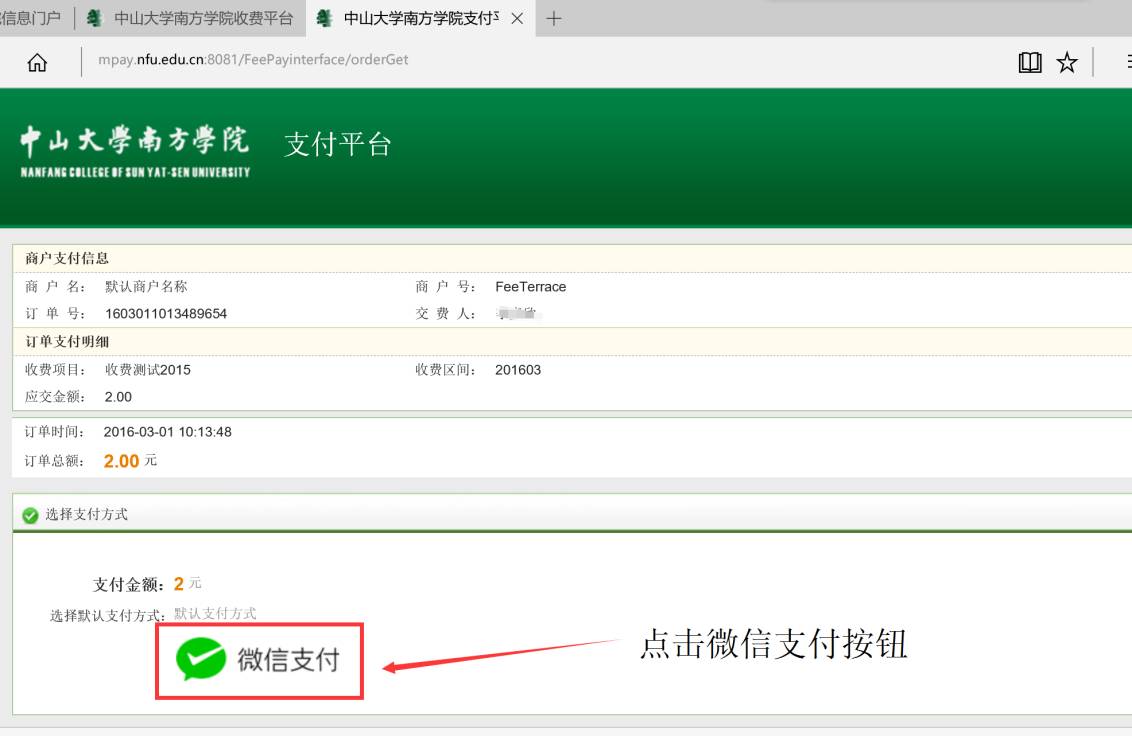
Task: Click fee period value 201603
Action: pyautogui.click(x=518, y=370)
